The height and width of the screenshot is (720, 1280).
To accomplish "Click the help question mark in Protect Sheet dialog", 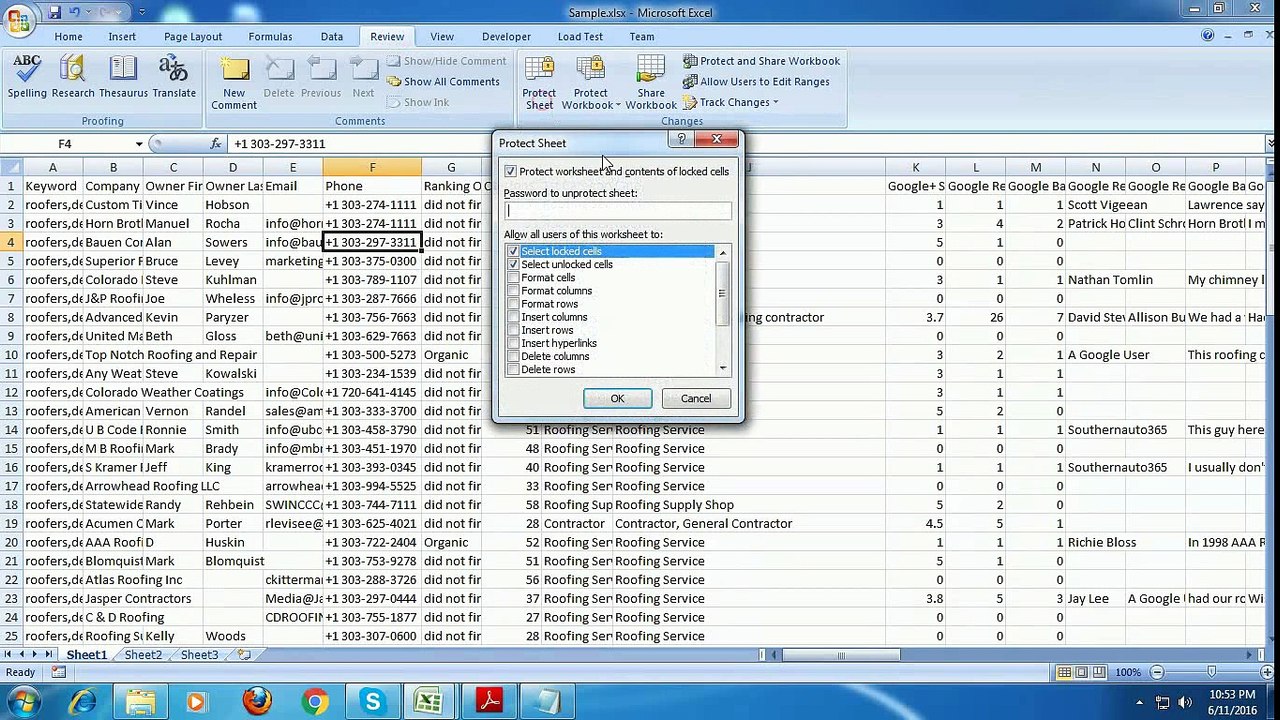I will point(682,139).
